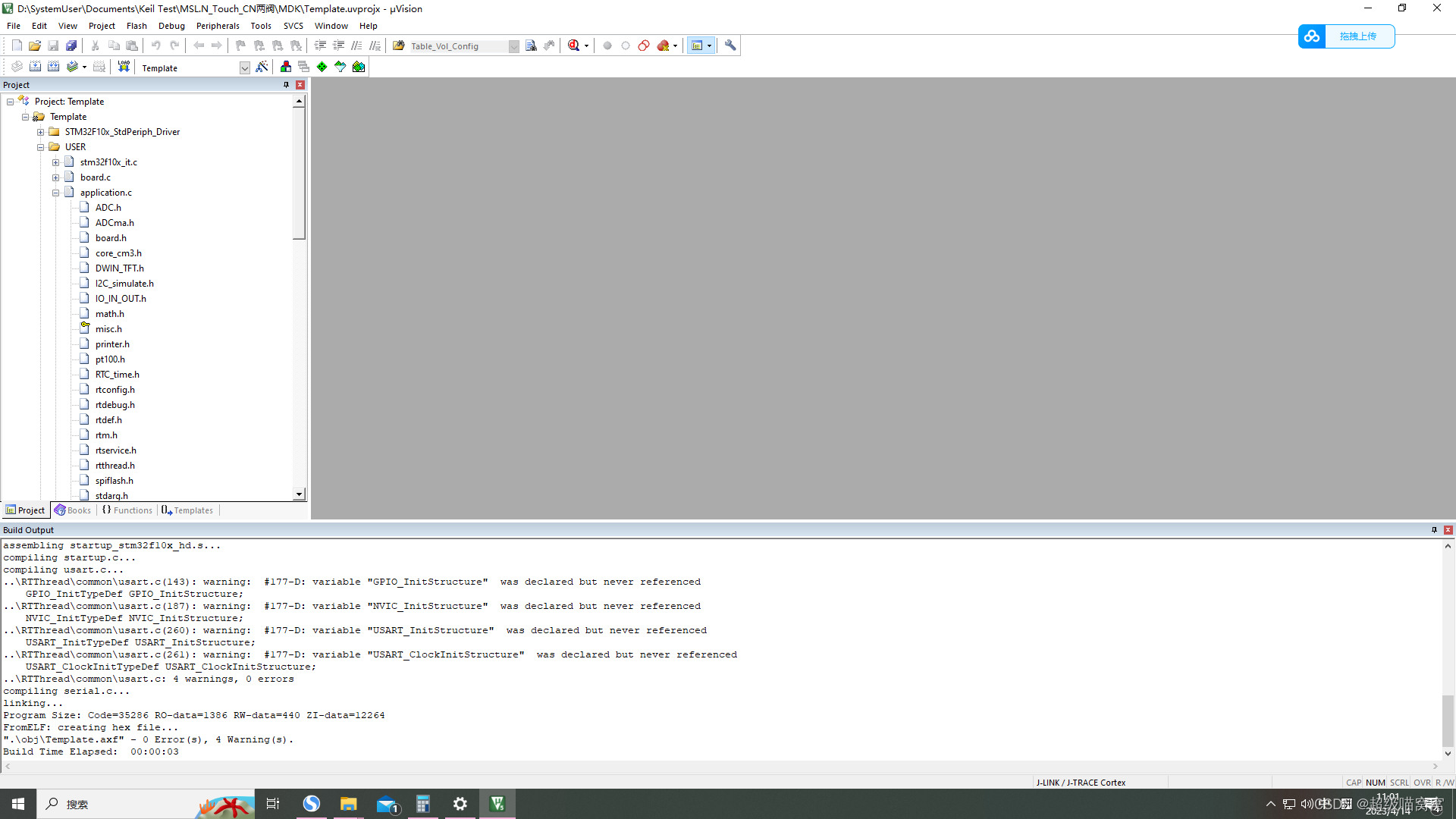The width and height of the screenshot is (1456, 819).
Task: Expand STM32F10x_StdPeriph_Driver group
Action: pyautogui.click(x=41, y=132)
